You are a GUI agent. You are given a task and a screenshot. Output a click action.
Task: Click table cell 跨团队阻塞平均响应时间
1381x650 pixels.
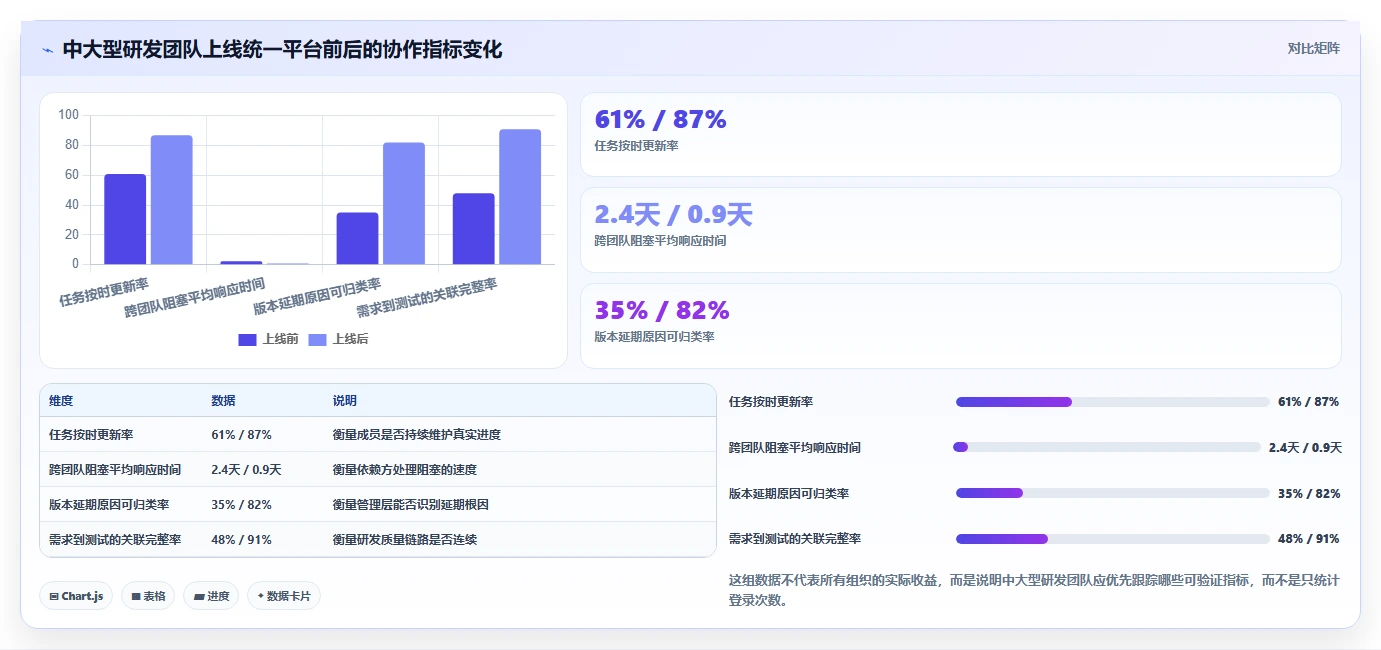point(115,470)
